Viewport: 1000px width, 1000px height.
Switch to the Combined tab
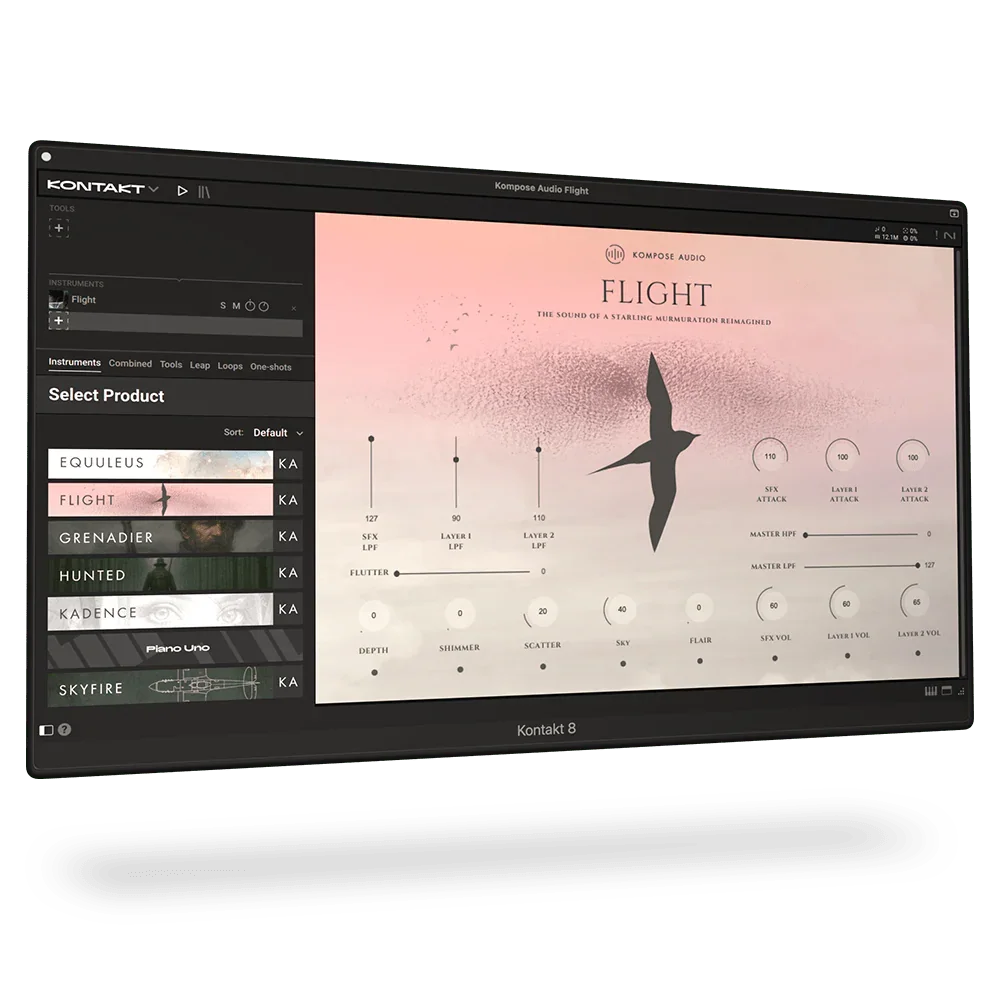130,364
